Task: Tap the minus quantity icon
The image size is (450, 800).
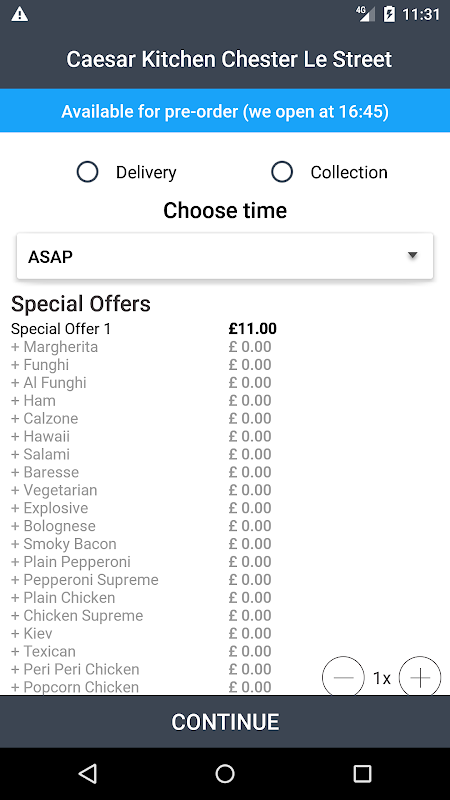Action: [343, 677]
